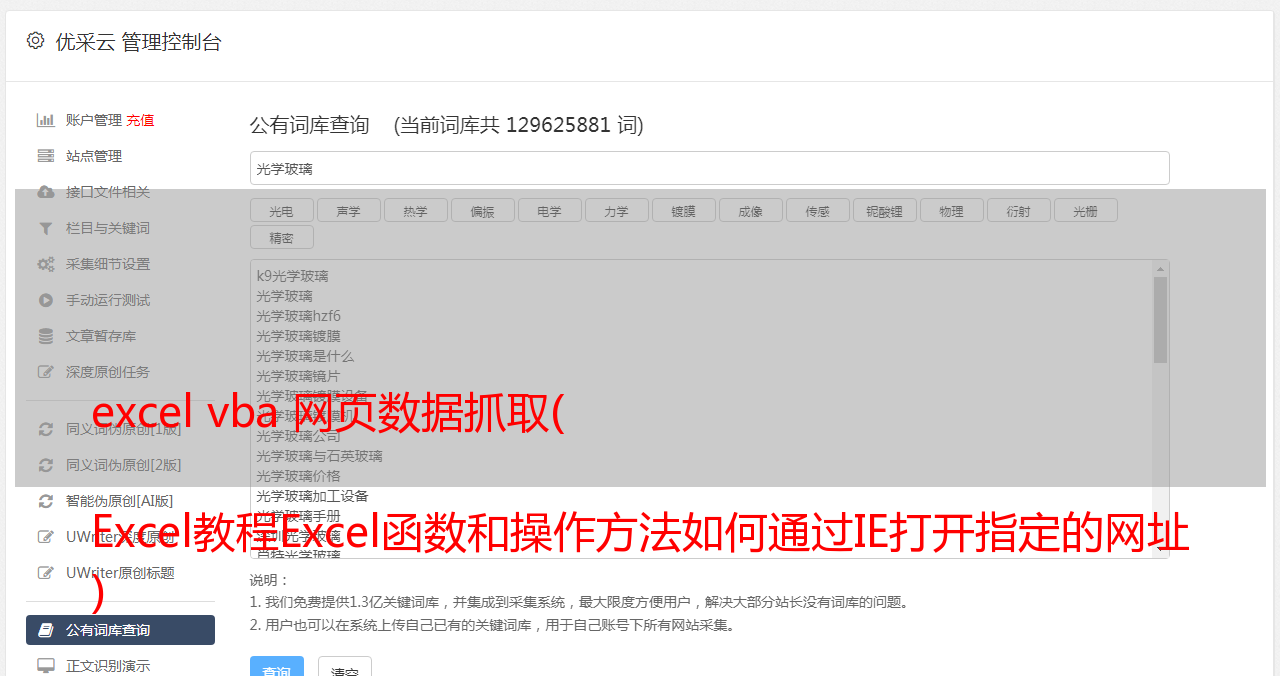
Task: Open 账户管理 bar chart icon
Action: (45, 120)
